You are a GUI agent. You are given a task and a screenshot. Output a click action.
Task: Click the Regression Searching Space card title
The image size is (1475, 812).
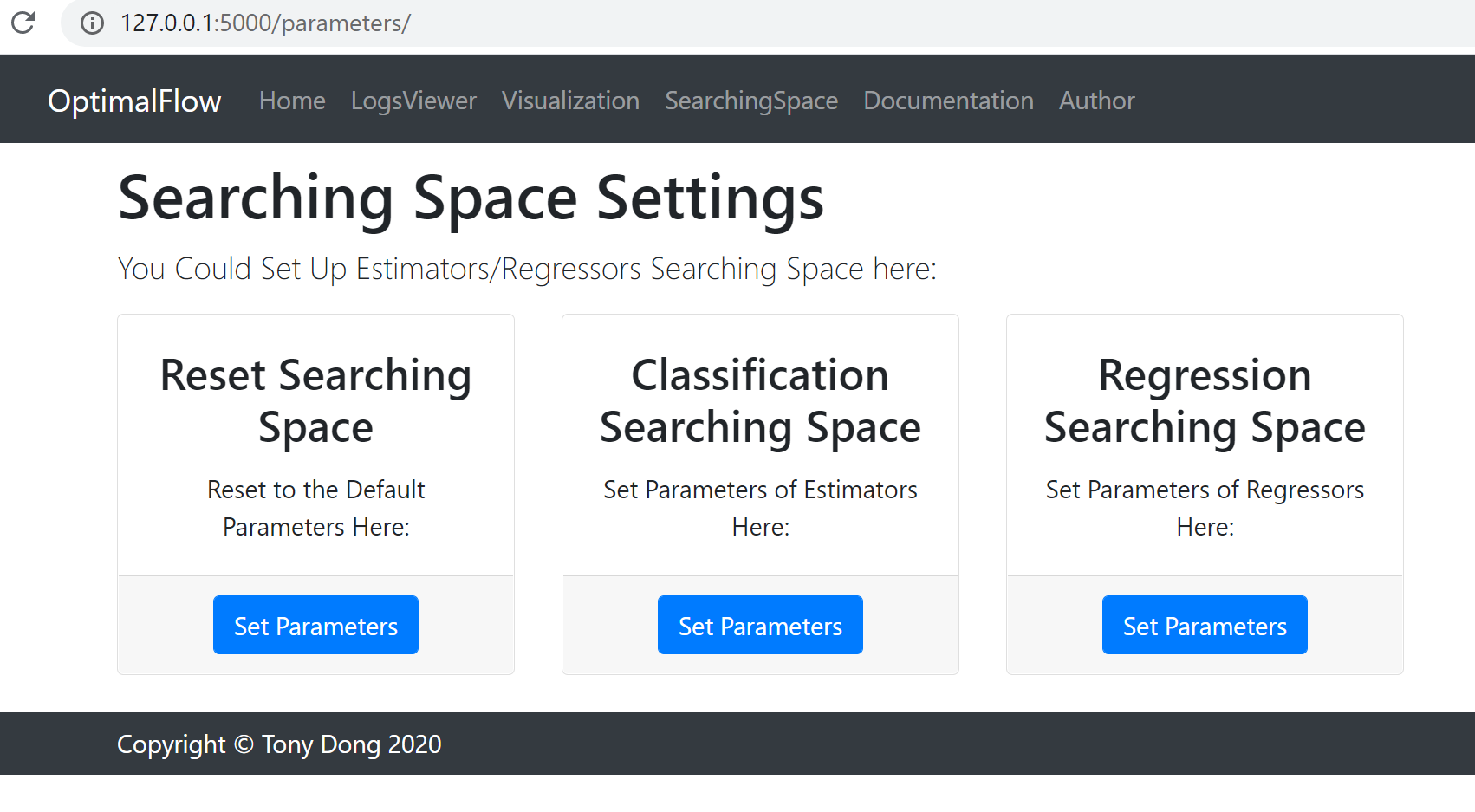[x=1205, y=400]
